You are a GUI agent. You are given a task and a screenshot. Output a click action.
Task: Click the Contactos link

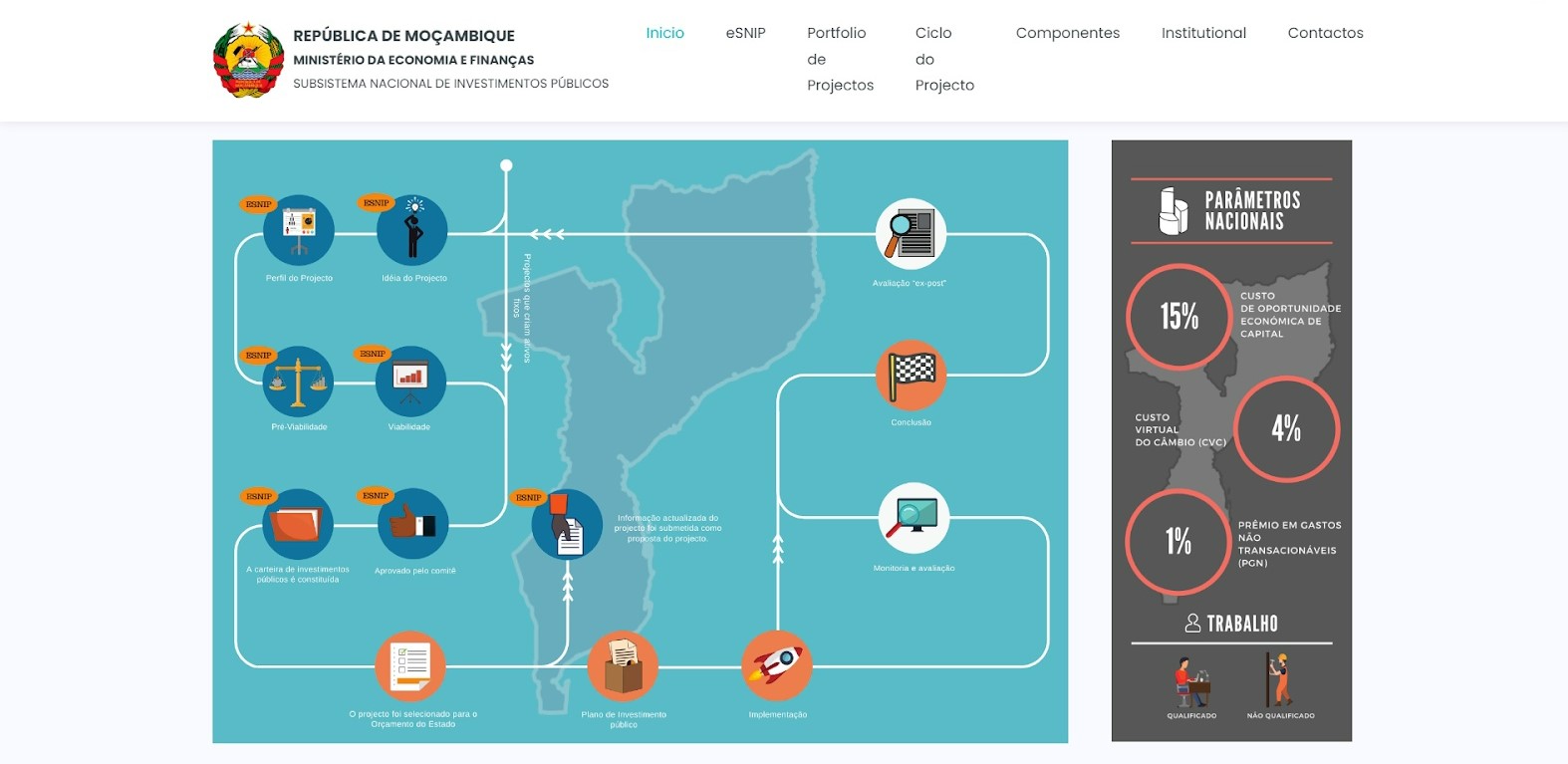click(1325, 33)
